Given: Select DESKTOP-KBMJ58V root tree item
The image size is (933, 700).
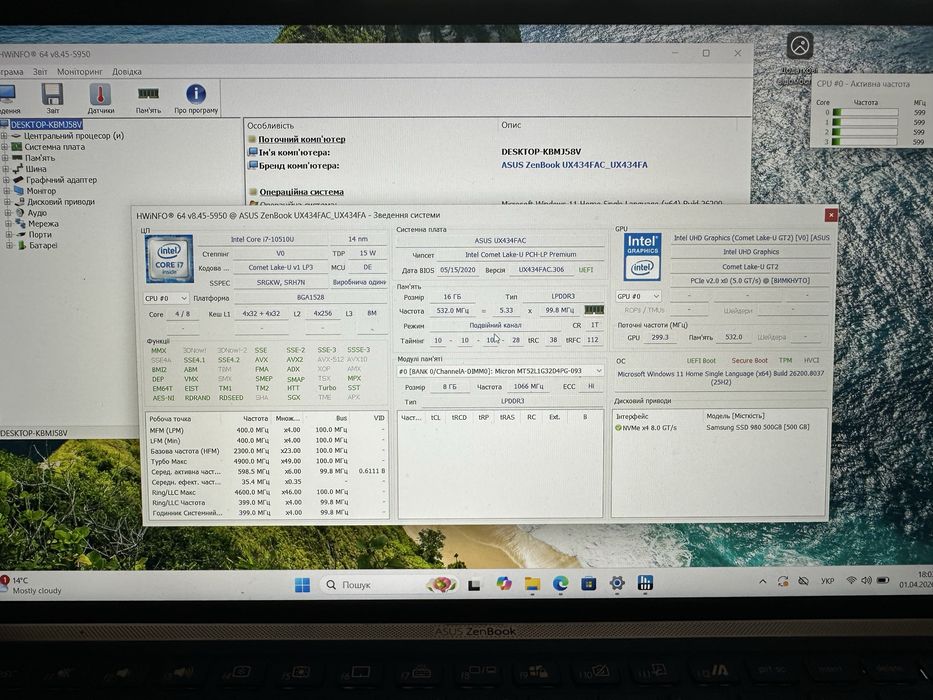Looking at the screenshot, I should coord(46,124).
